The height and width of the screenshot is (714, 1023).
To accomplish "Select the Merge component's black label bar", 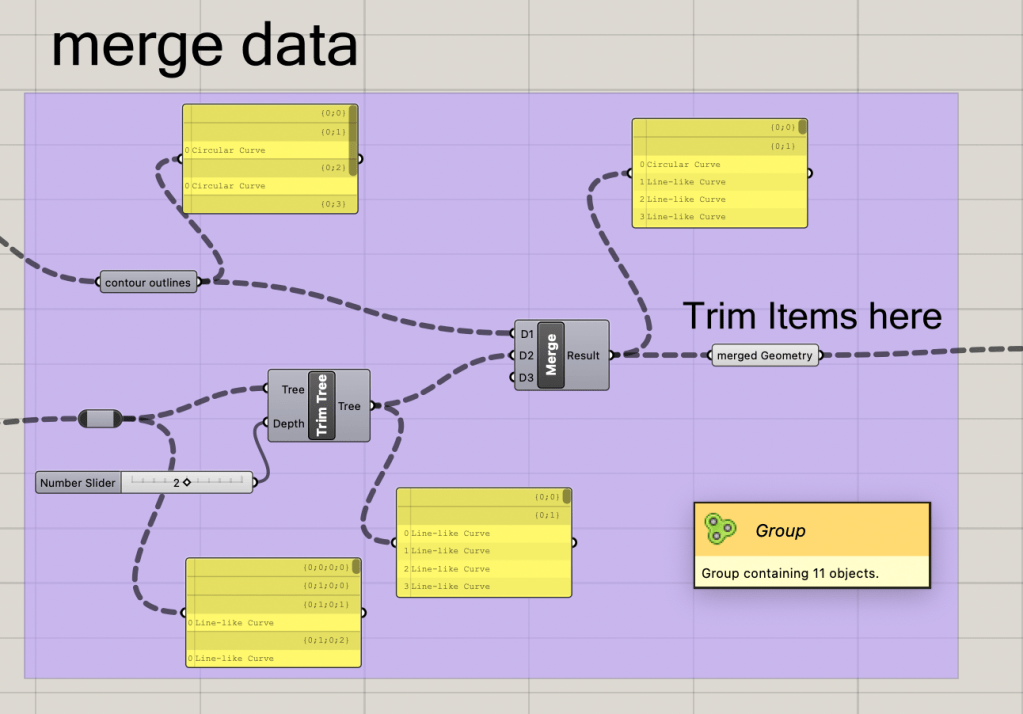I will pyautogui.click(x=551, y=355).
